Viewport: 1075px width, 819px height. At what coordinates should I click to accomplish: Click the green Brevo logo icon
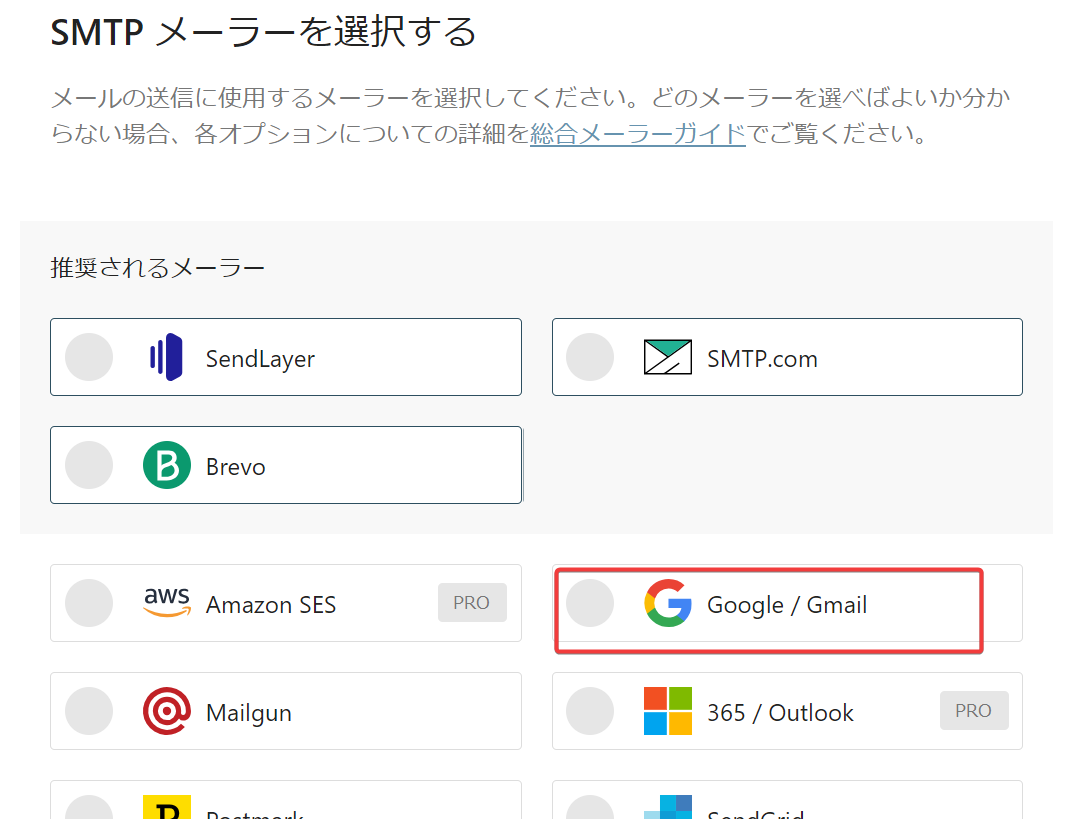click(x=167, y=464)
